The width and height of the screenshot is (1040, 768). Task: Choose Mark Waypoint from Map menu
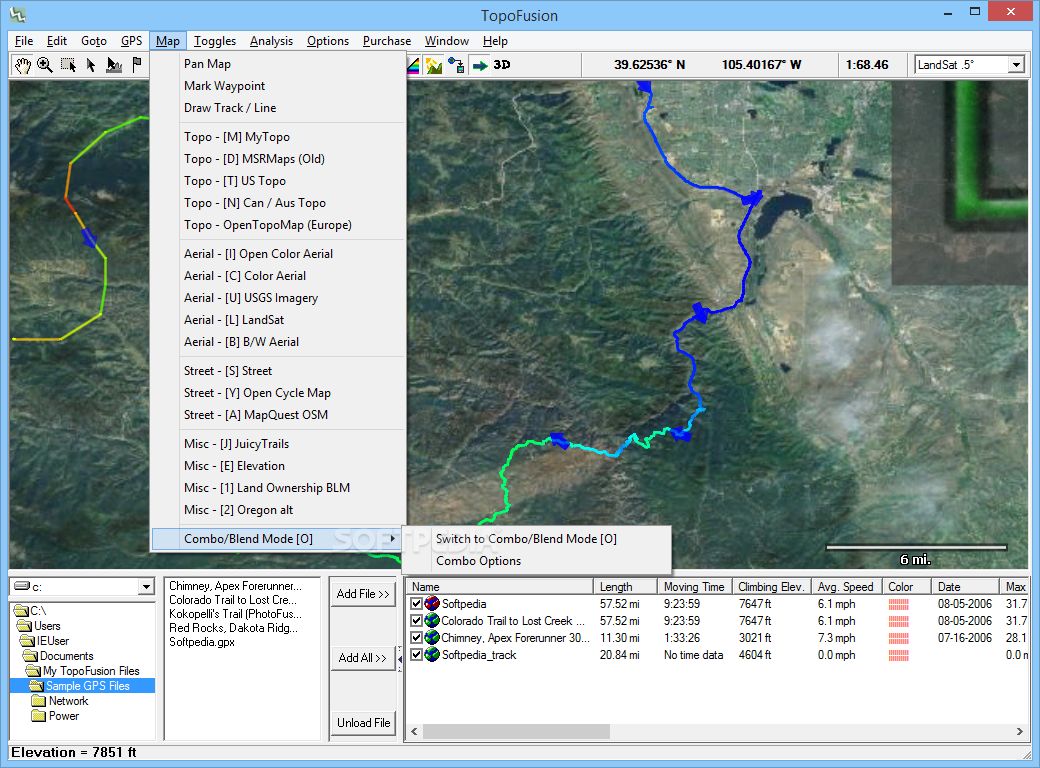pyautogui.click(x=224, y=86)
